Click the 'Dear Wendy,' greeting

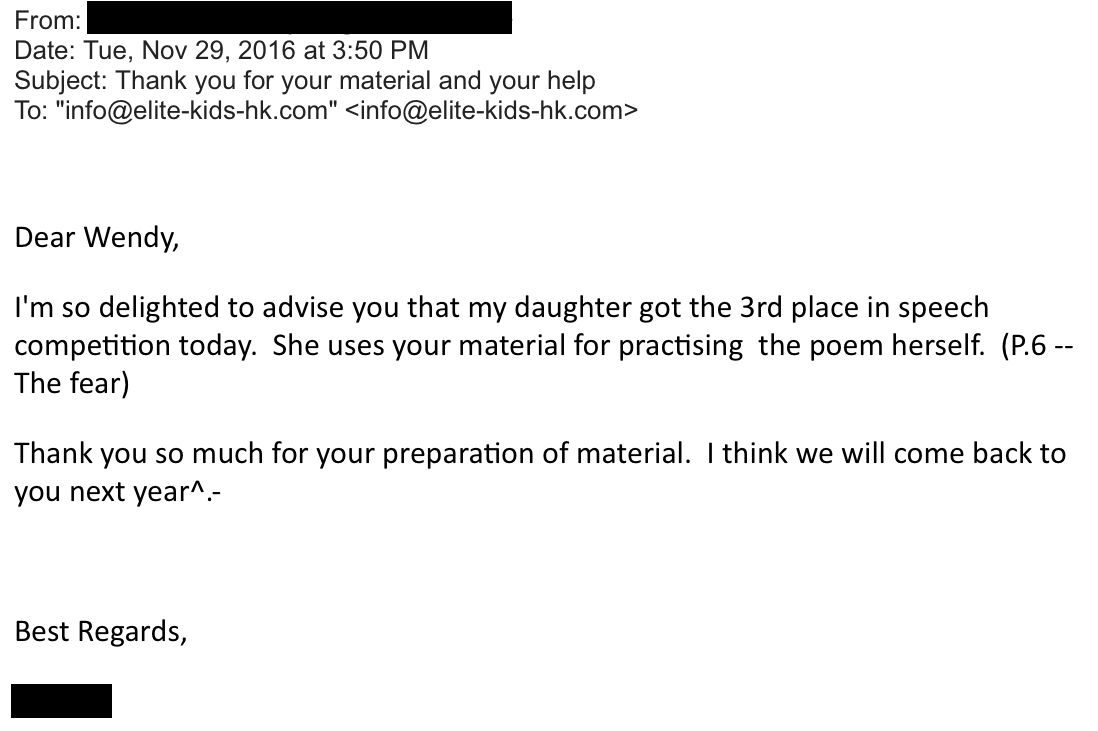click(x=97, y=238)
